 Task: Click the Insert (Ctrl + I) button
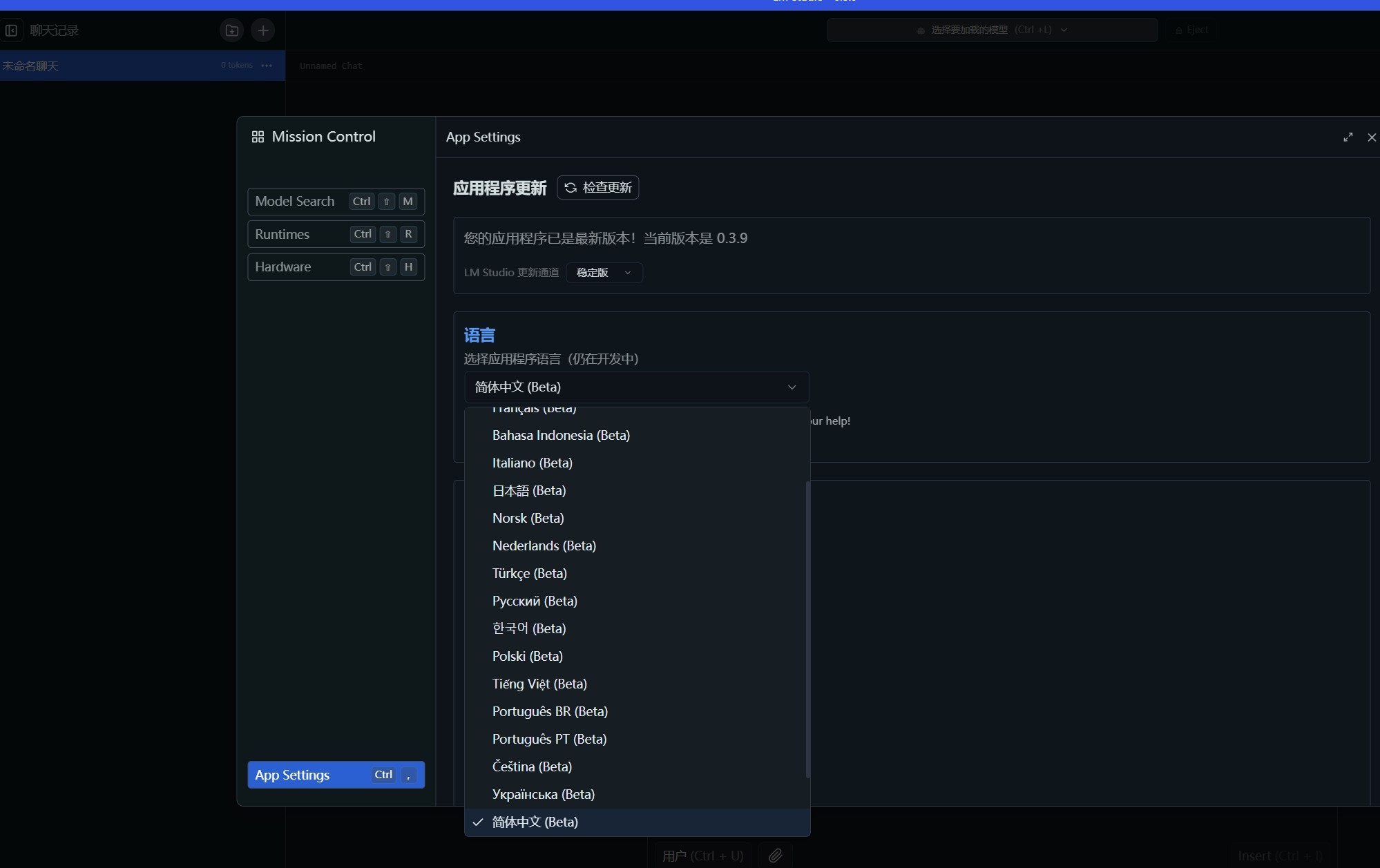click(x=1280, y=856)
